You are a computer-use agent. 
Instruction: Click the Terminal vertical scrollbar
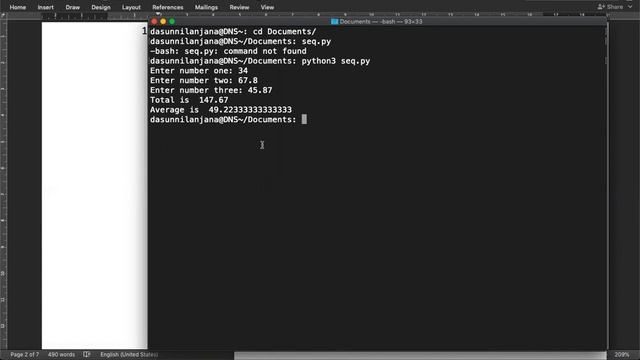[x=606, y=45]
